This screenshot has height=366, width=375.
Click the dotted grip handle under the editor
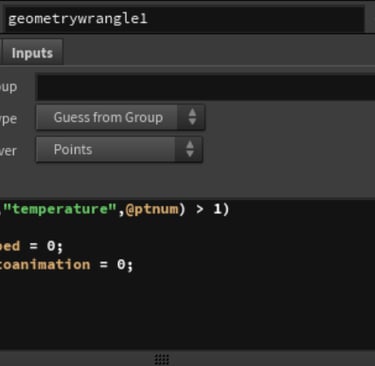(162, 359)
